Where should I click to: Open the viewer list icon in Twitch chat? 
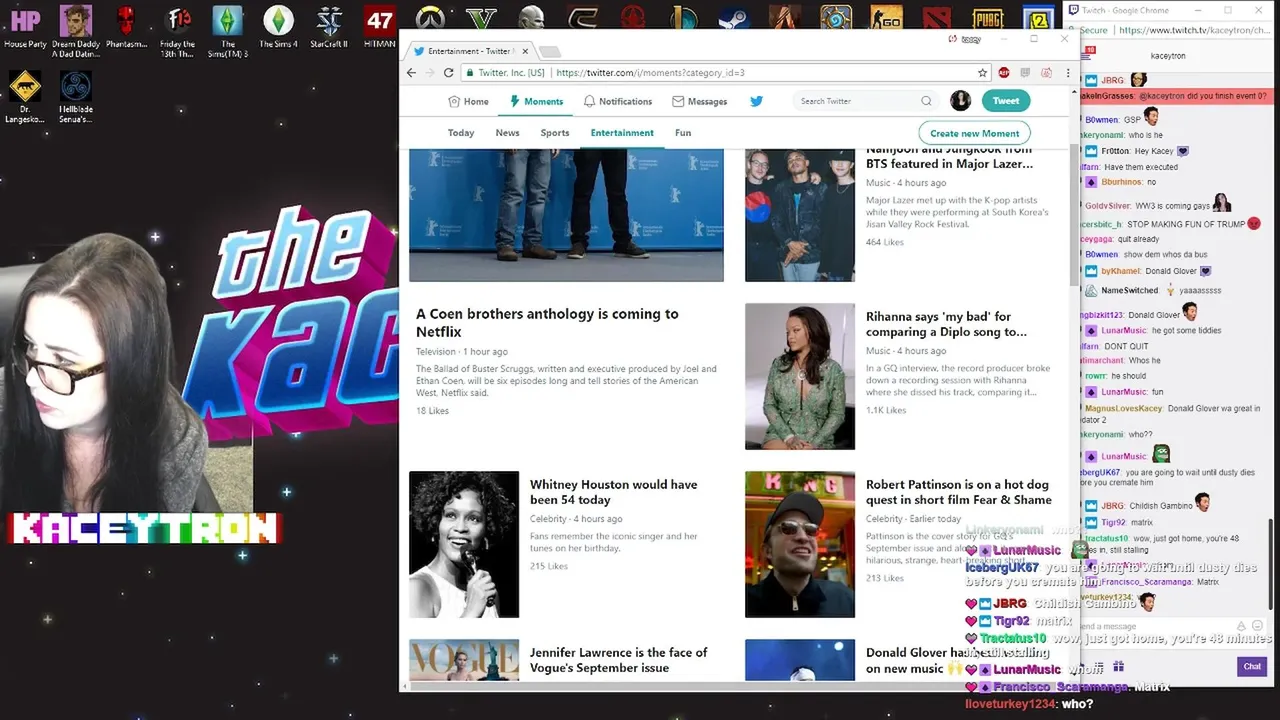(1098, 666)
